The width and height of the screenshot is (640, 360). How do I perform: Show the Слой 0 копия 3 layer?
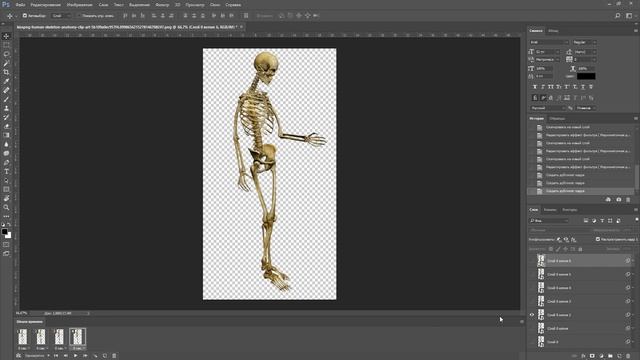[532, 301]
